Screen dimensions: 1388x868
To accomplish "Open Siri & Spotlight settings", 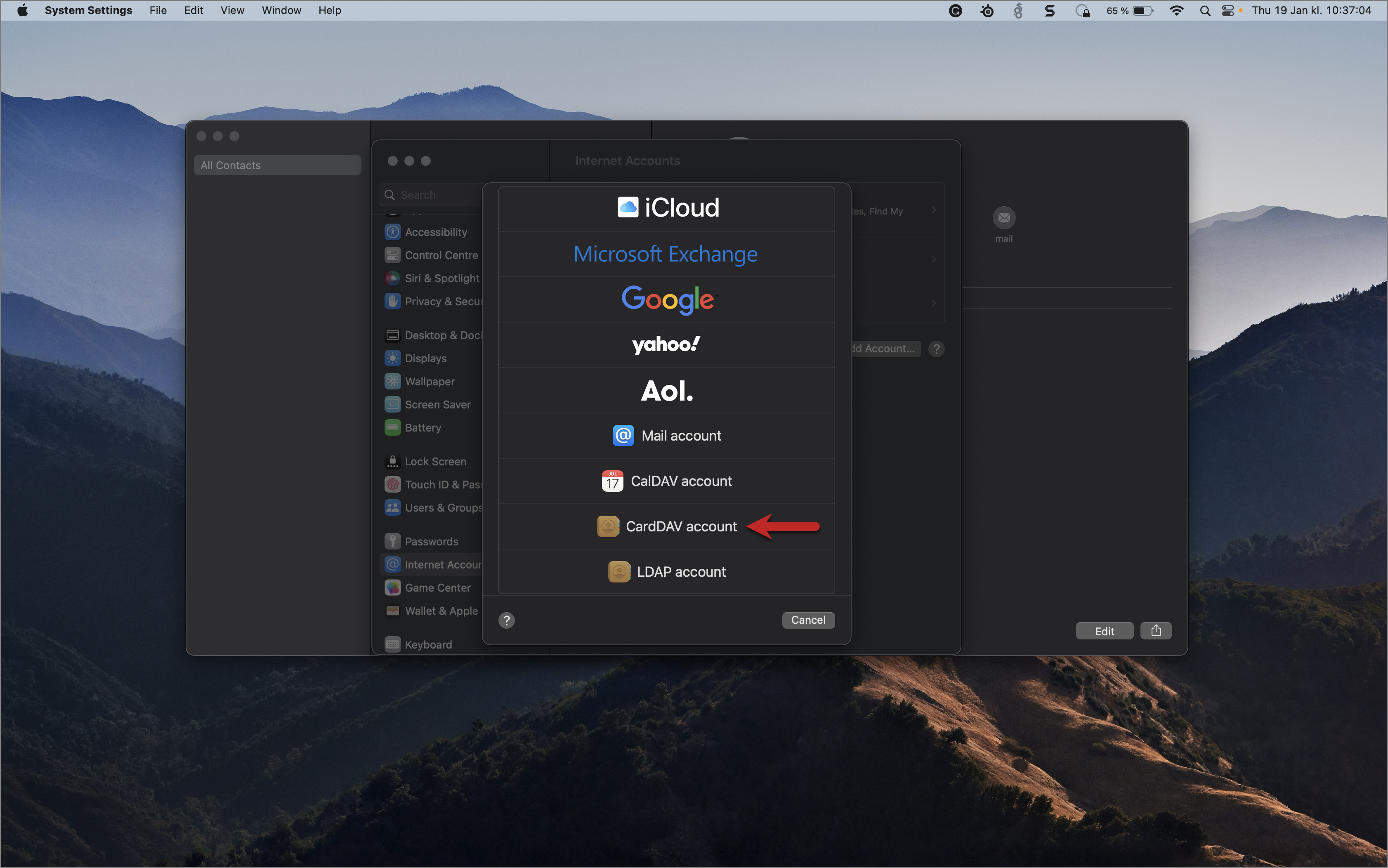I will pyautogui.click(x=431, y=278).
